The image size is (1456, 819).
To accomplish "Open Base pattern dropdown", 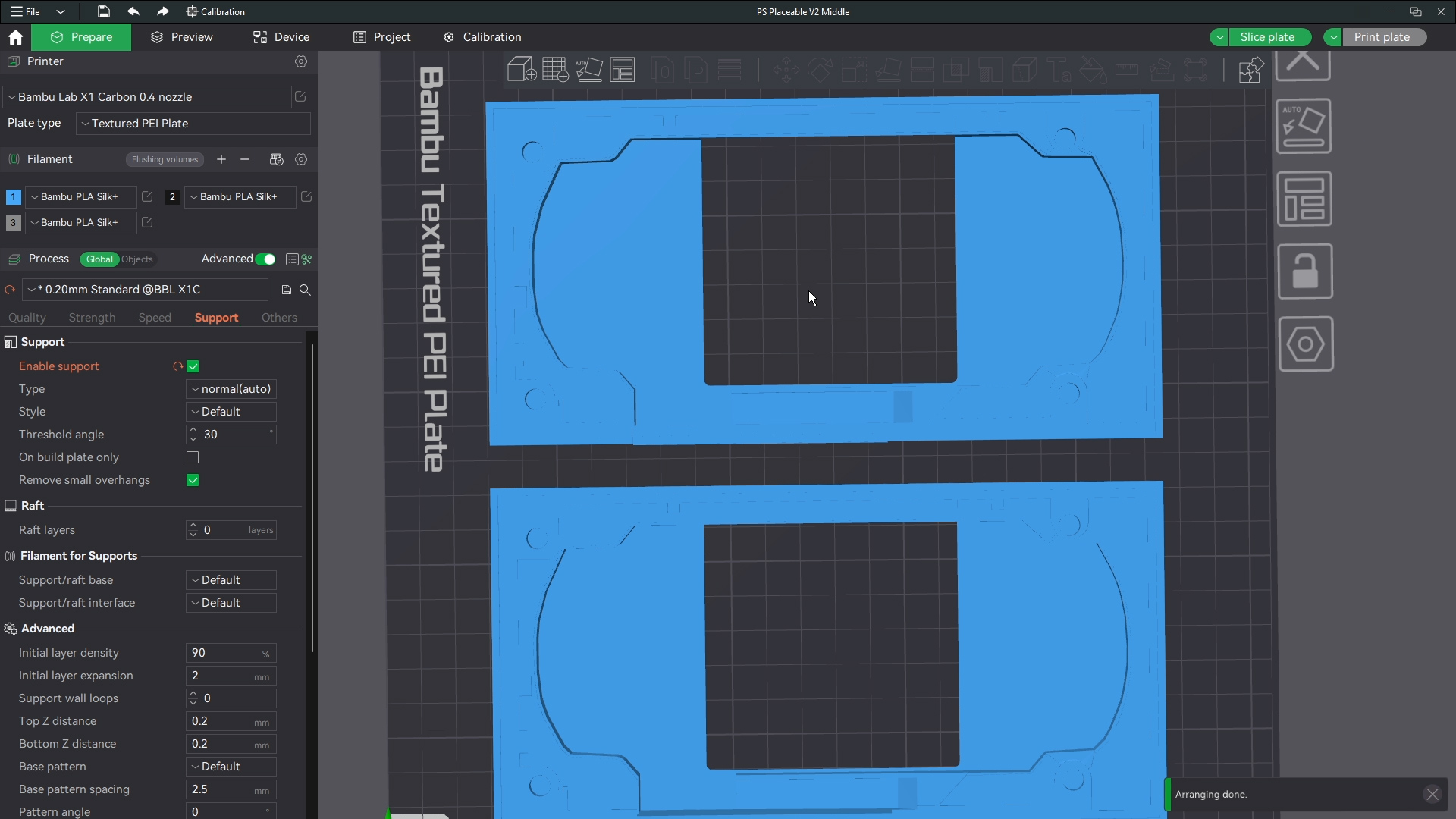I will coord(231,767).
